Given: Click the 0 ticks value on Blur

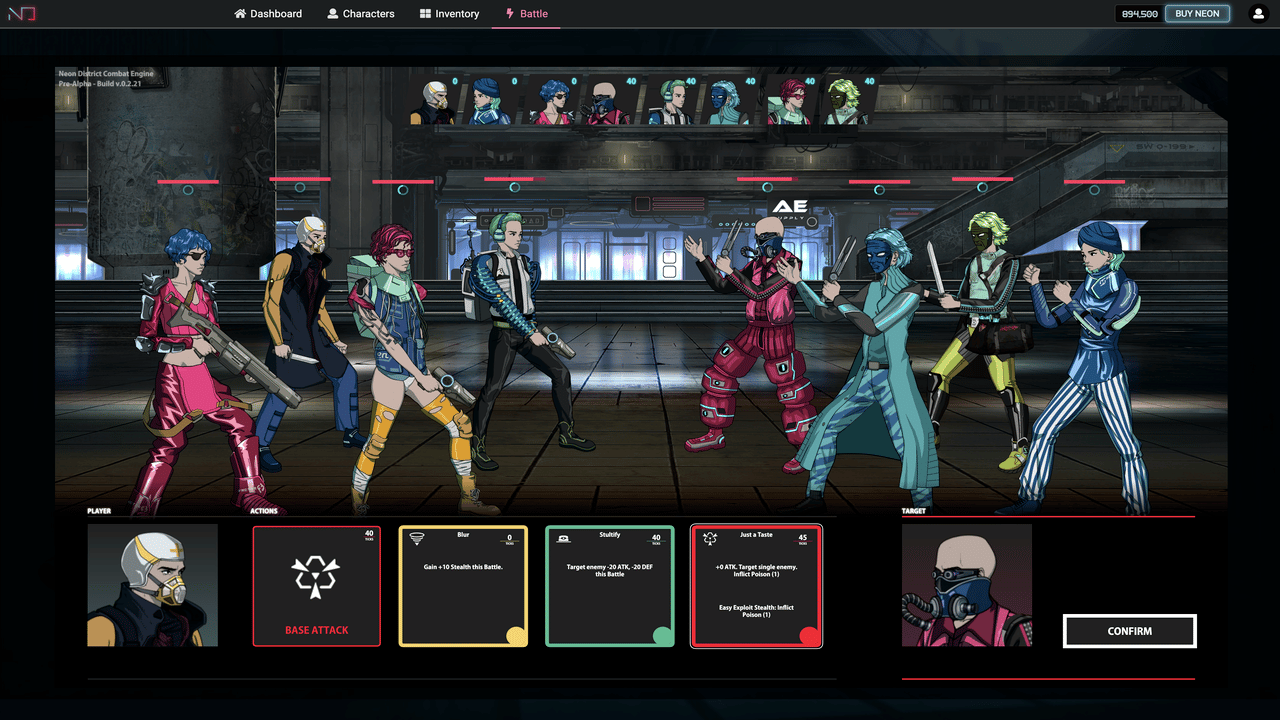Looking at the screenshot, I should (x=509, y=538).
